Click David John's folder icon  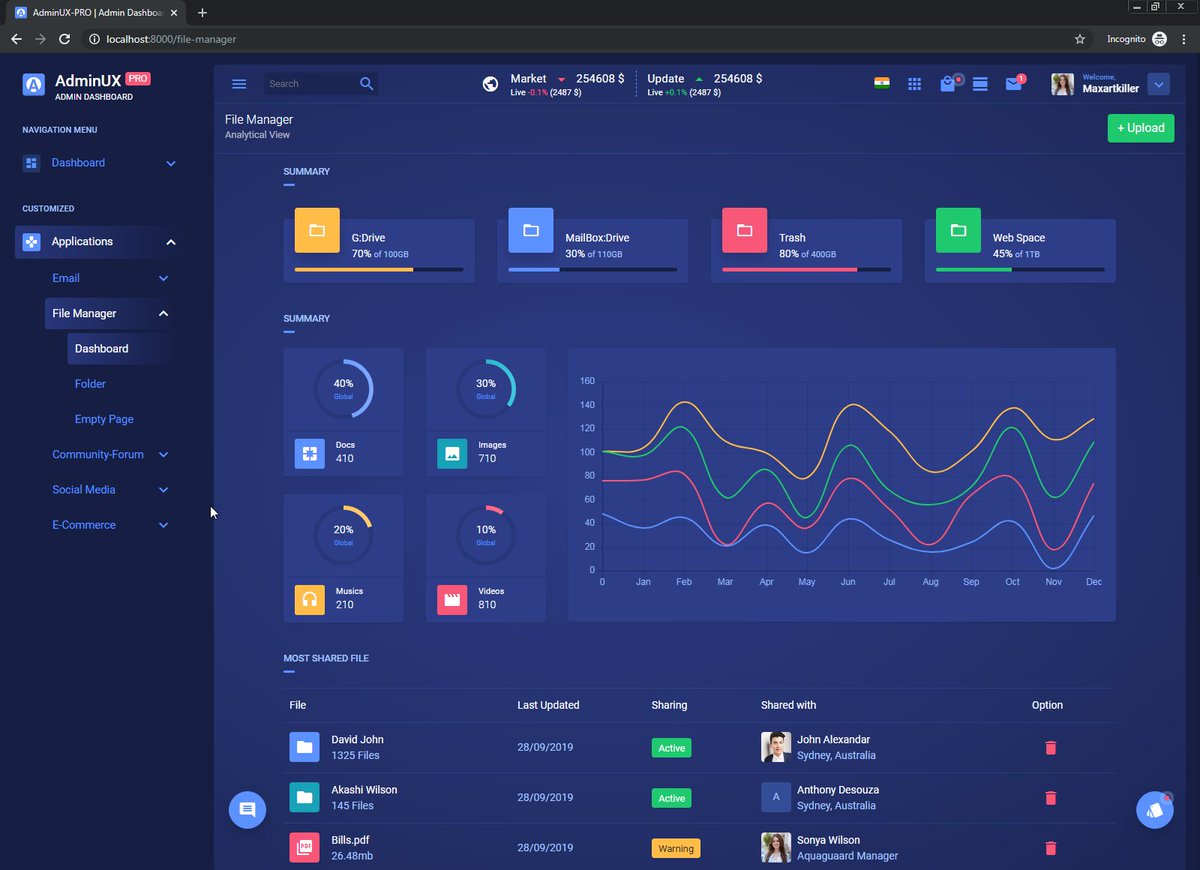(305, 747)
